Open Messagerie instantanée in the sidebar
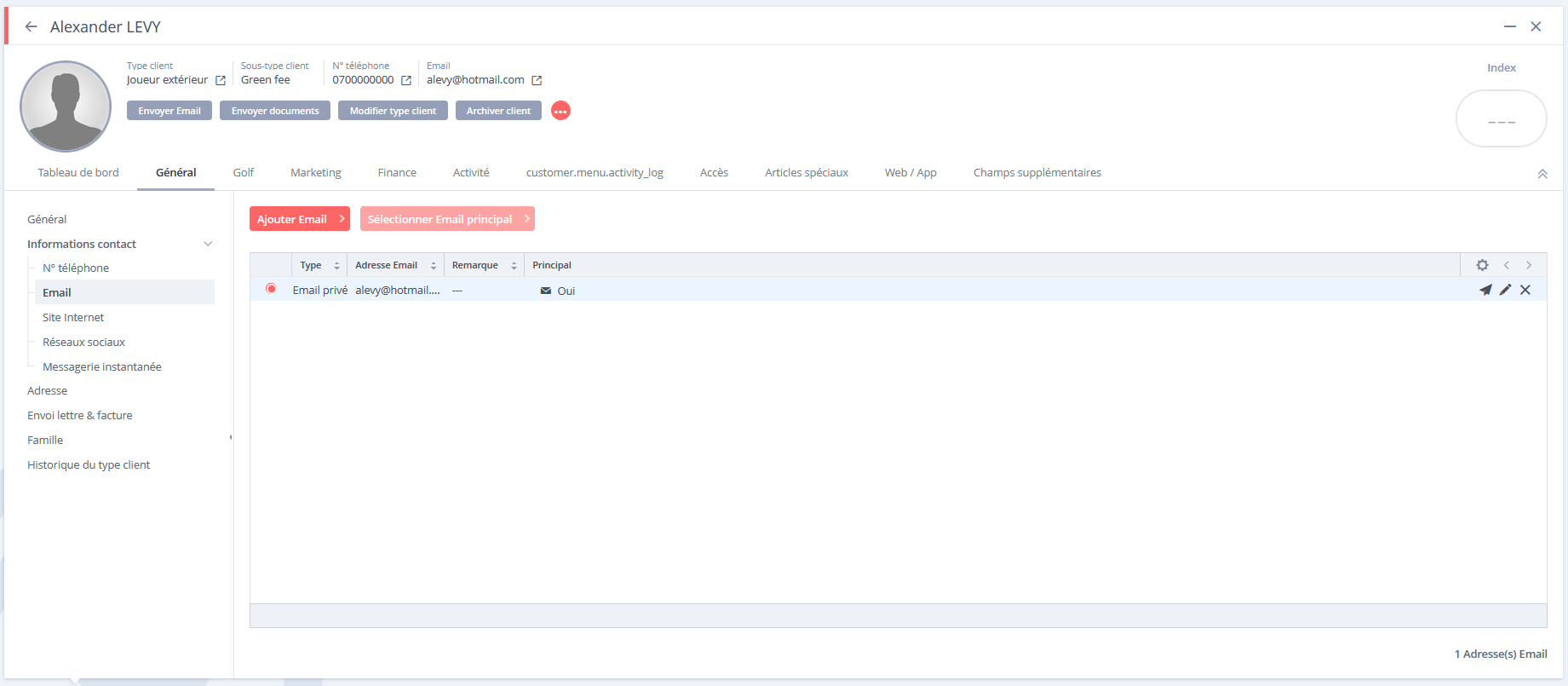This screenshot has width=1568, height=686. [102, 366]
